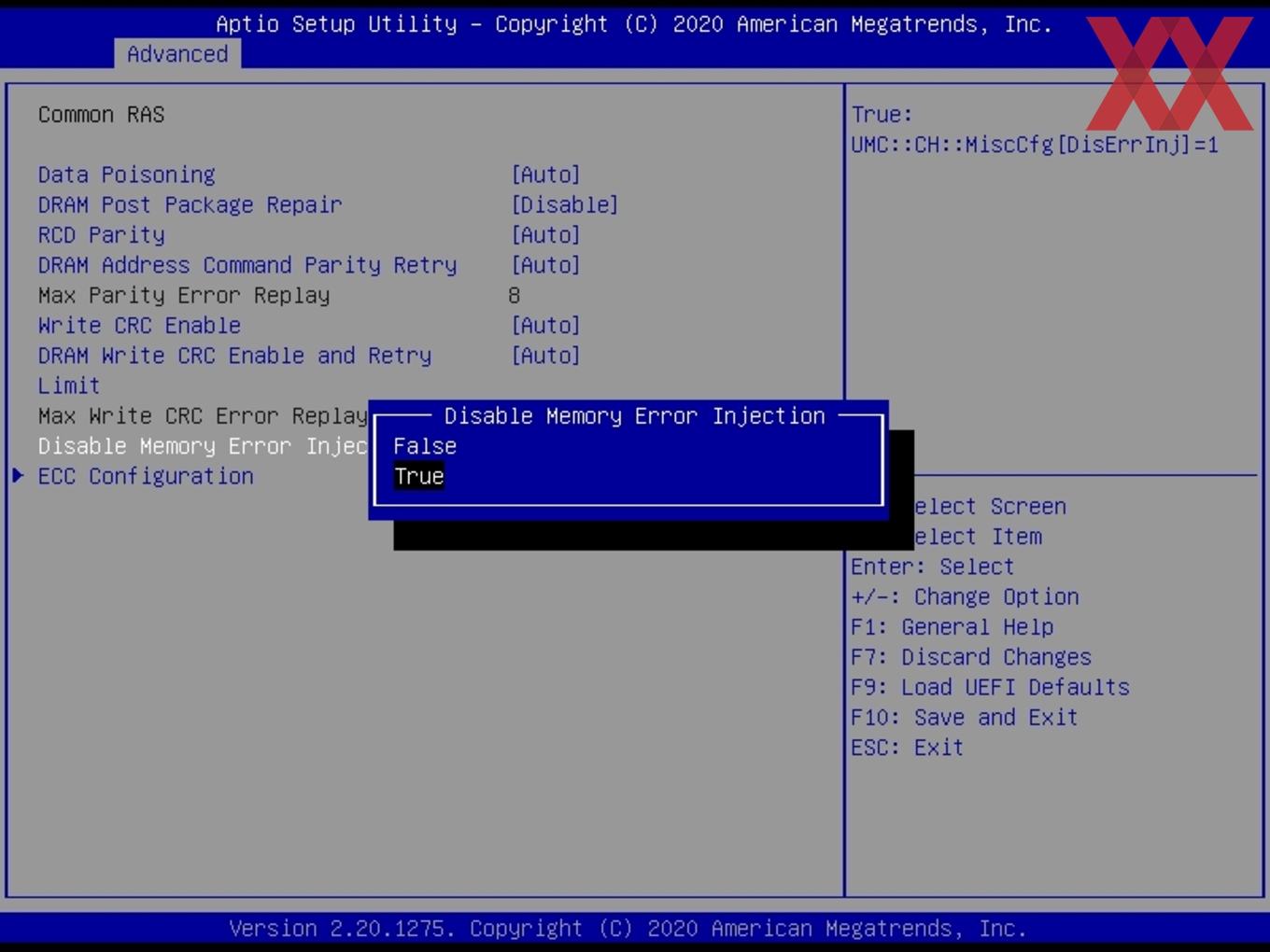Click the '+/-: Change Option' key hint

click(x=965, y=596)
